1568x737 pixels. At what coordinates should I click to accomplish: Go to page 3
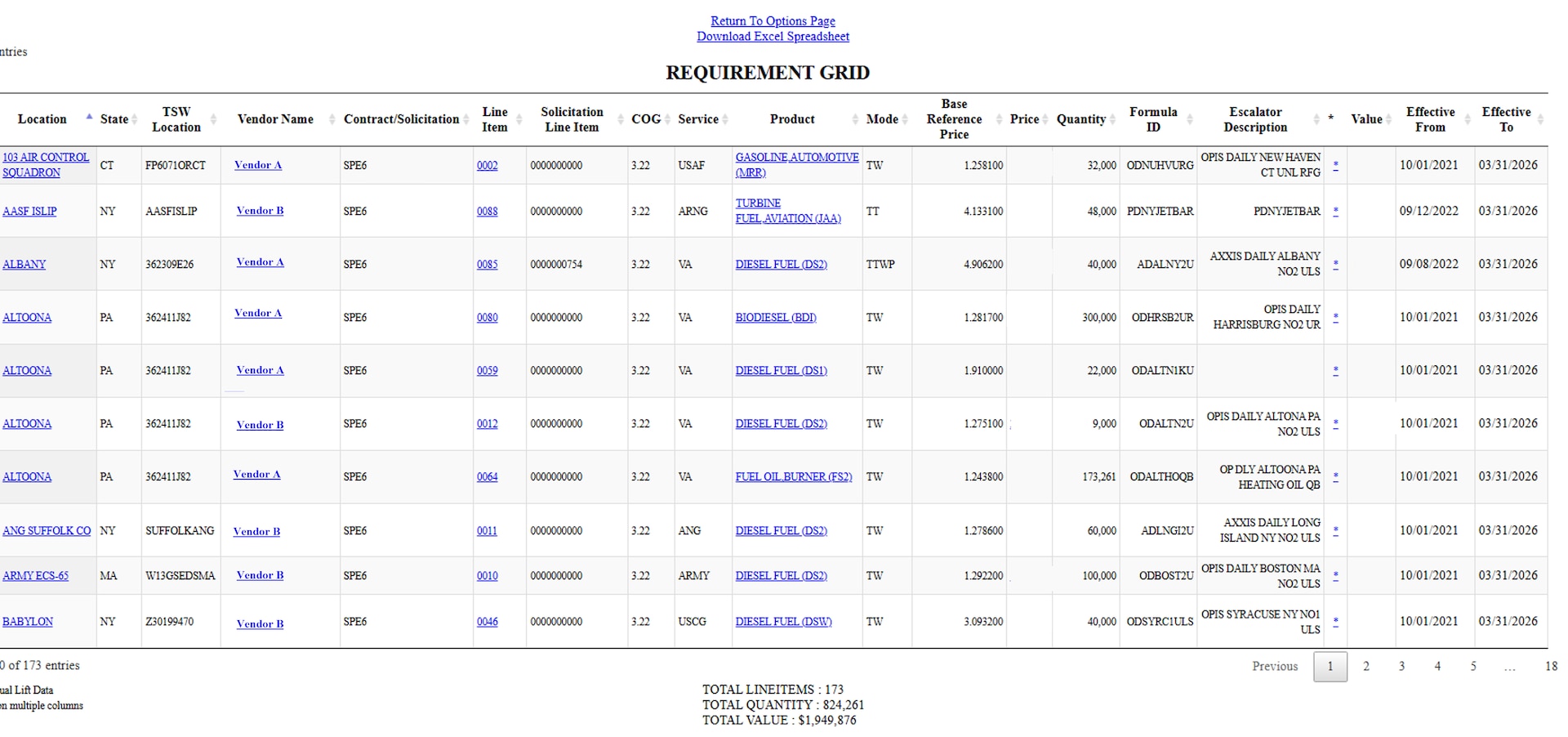point(1402,666)
